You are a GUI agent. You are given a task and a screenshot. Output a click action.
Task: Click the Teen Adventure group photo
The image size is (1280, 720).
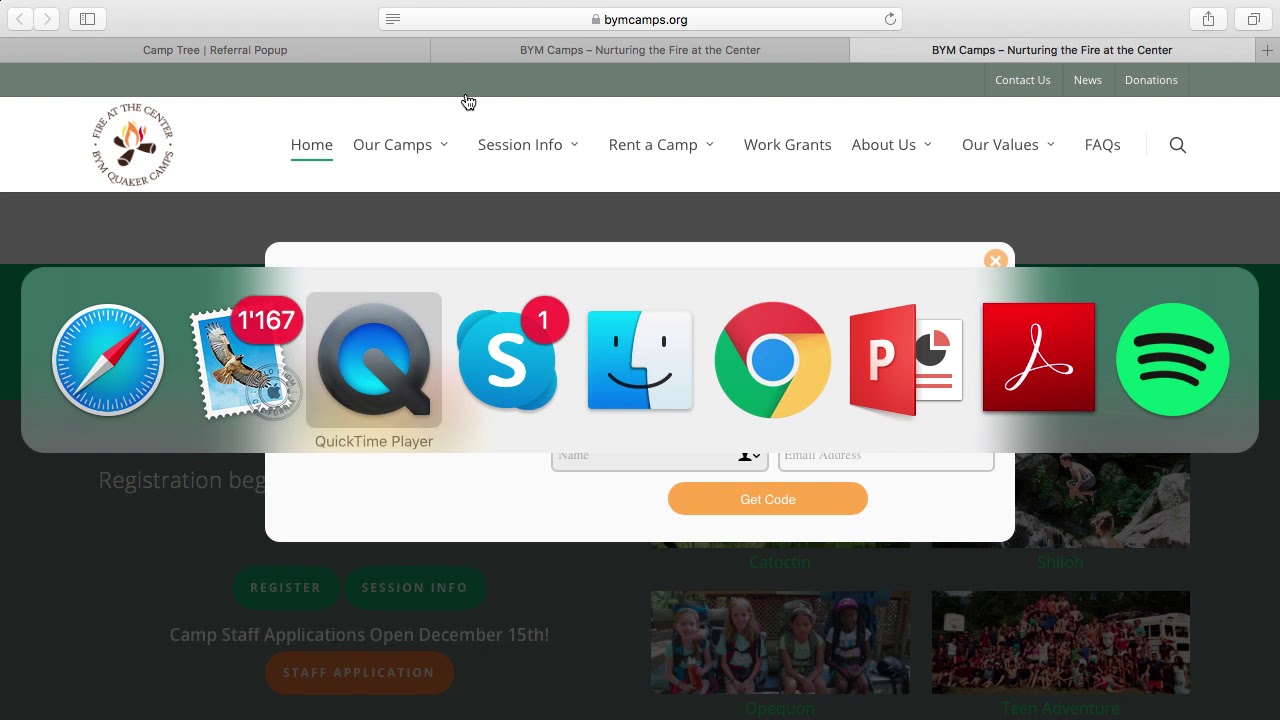point(1061,642)
